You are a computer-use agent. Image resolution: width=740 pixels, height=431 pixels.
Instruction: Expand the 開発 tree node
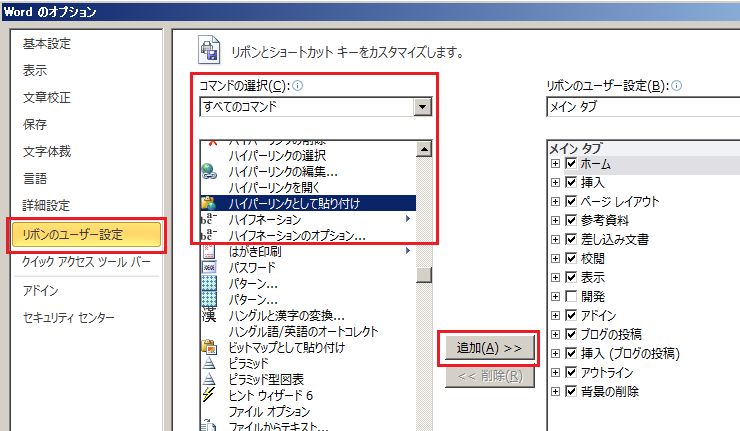555,296
